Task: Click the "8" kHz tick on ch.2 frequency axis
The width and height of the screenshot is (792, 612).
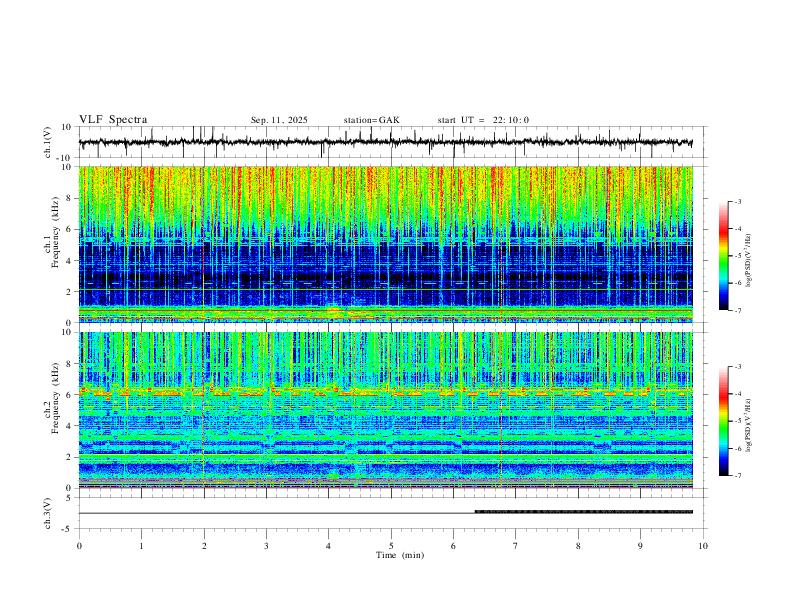Action: coord(70,364)
